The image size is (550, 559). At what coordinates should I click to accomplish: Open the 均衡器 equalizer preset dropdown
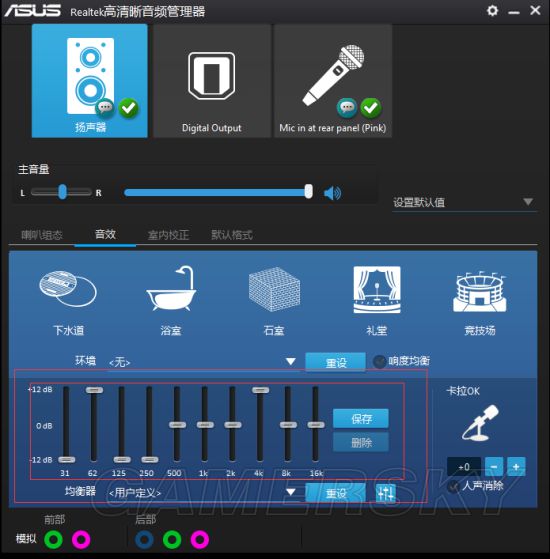coord(291,492)
